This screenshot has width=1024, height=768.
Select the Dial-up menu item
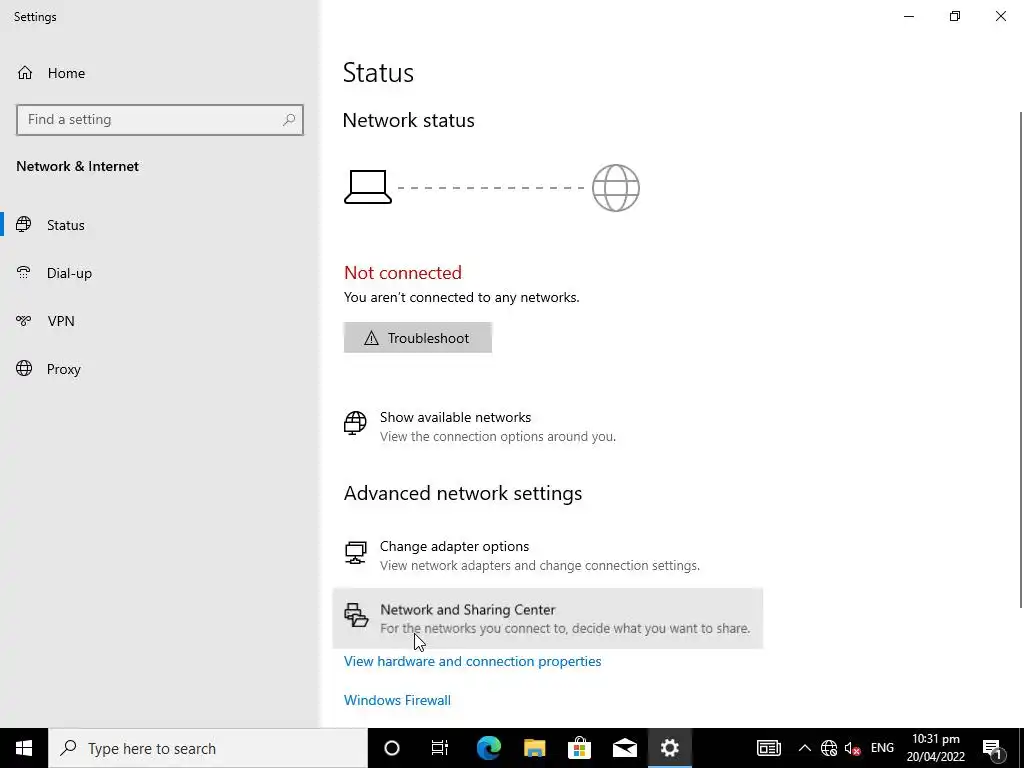click(x=160, y=273)
